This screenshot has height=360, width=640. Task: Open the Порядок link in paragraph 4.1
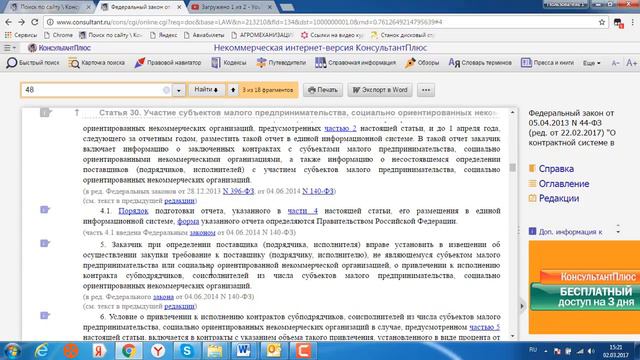tap(133, 211)
